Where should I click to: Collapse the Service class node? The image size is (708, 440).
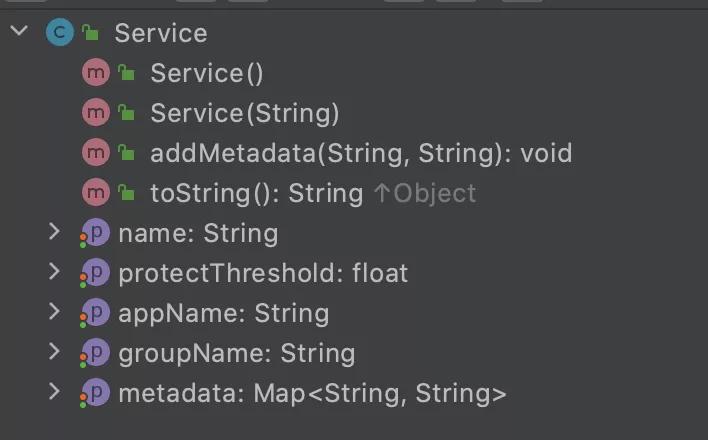click(19, 32)
